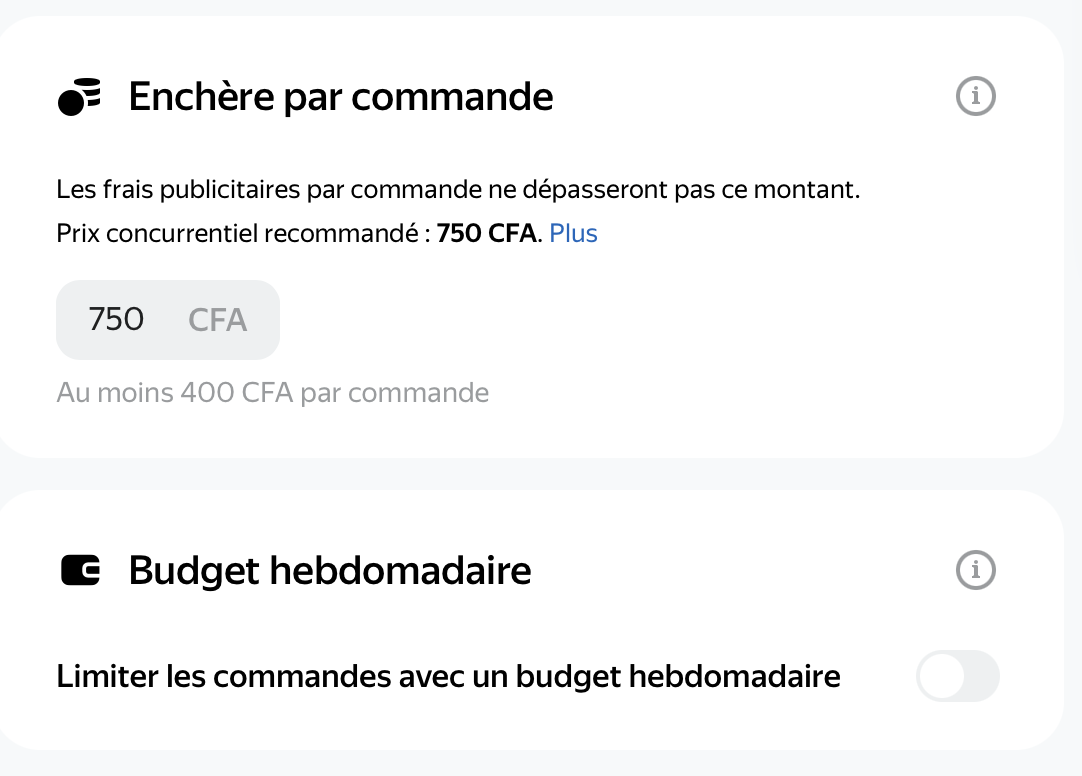Open info tooltip for Budget hebdomadaire
The width and height of the screenshot is (1082, 776).
(x=975, y=570)
